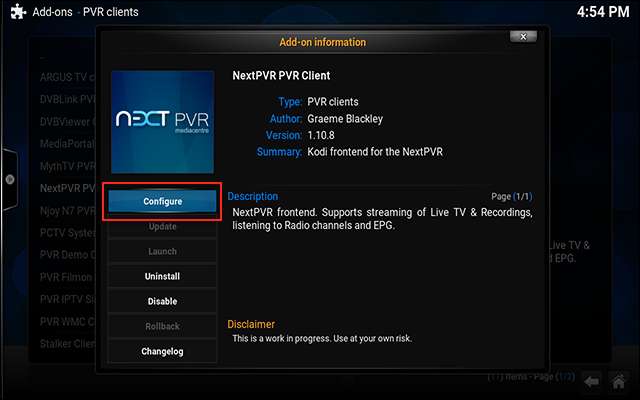Screen dimensions: 640x400
Task: Select PCTV Systems list entry
Action: click(x=67, y=233)
